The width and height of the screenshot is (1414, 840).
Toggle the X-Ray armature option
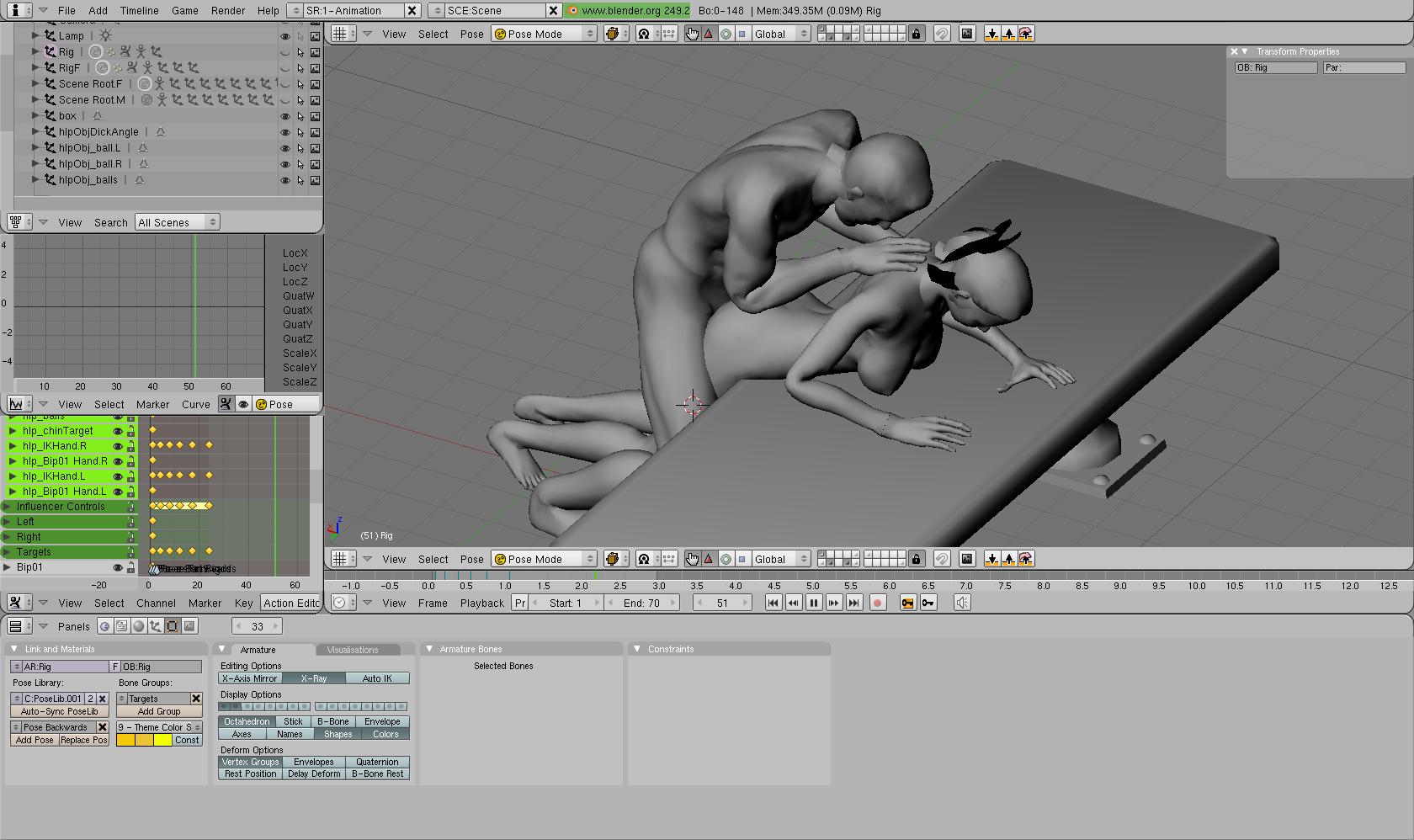pos(313,678)
